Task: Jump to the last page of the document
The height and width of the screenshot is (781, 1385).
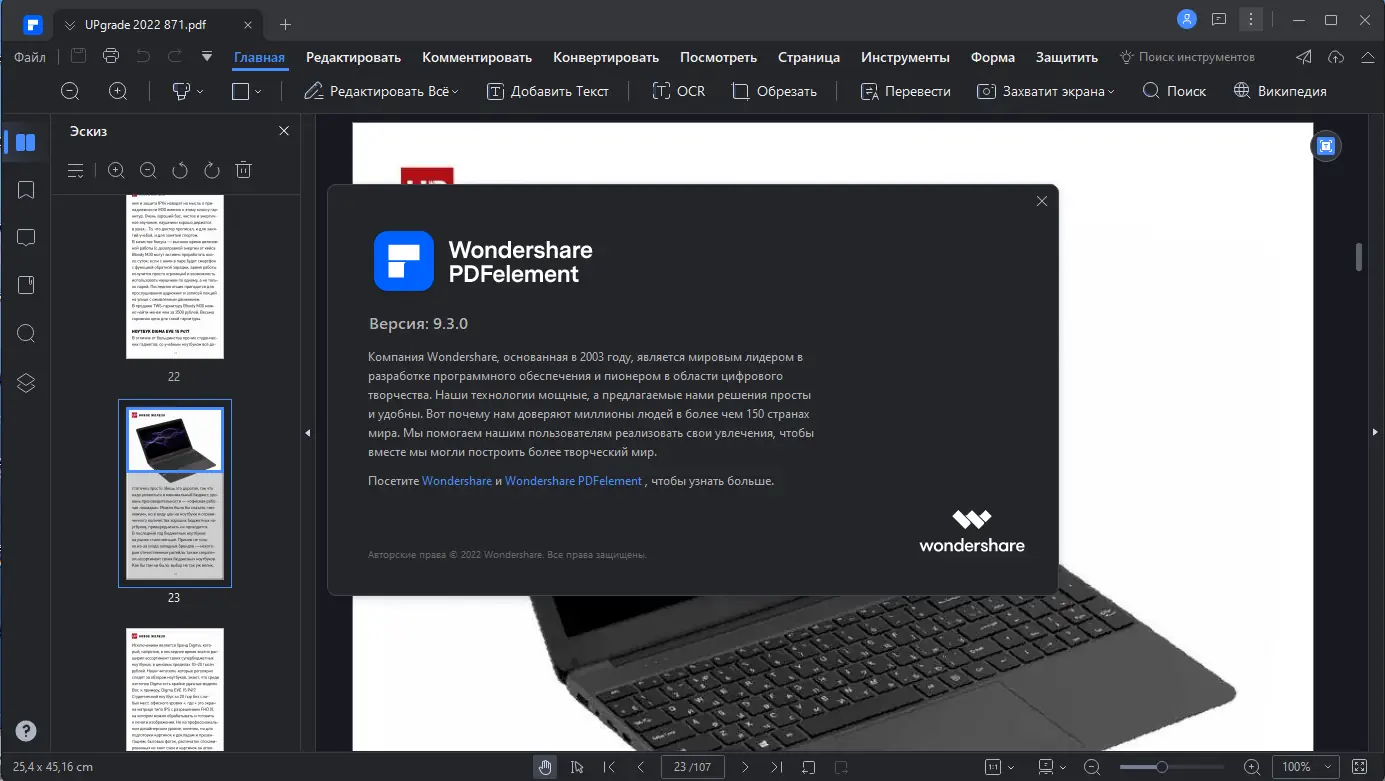Action: click(777, 766)
